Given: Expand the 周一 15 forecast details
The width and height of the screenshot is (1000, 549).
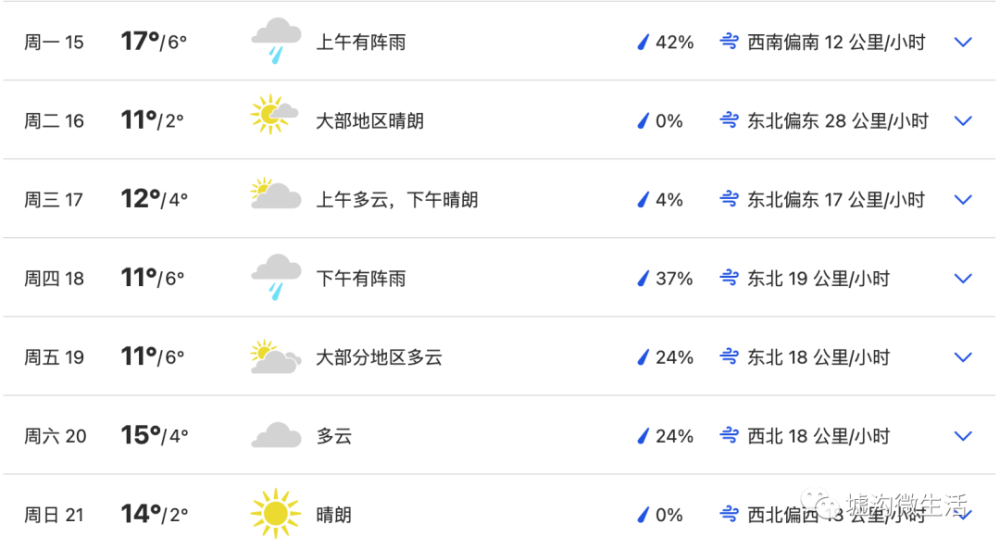Looking at the screenshot, I should coord(963,42).
